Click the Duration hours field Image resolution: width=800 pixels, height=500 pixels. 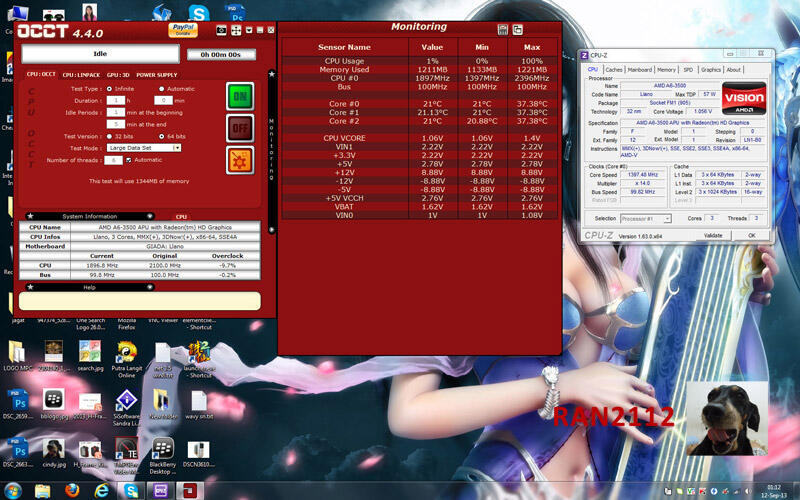click(116, 101)
